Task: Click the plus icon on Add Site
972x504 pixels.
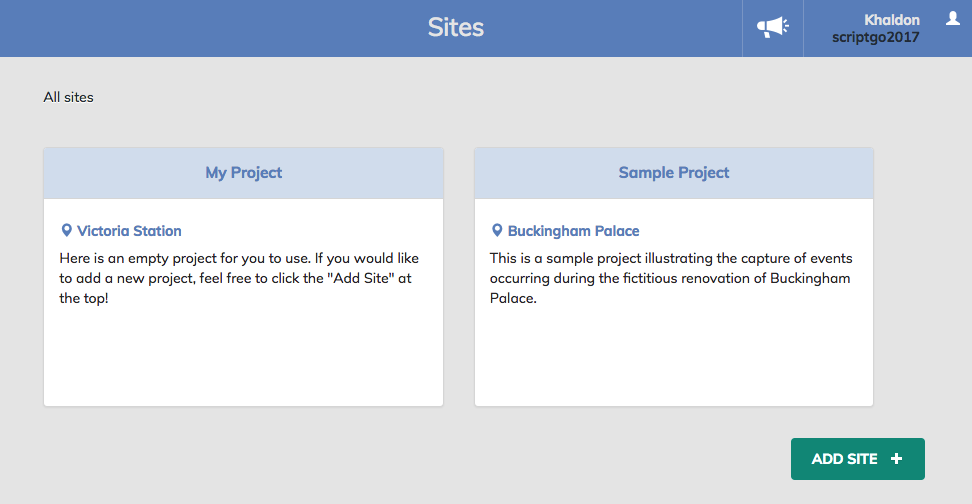Action: click(x=896, y=459)
